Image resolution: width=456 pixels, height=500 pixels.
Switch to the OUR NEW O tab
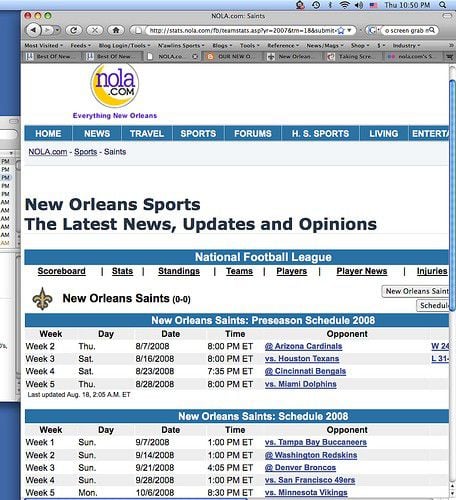coord(232,57)
